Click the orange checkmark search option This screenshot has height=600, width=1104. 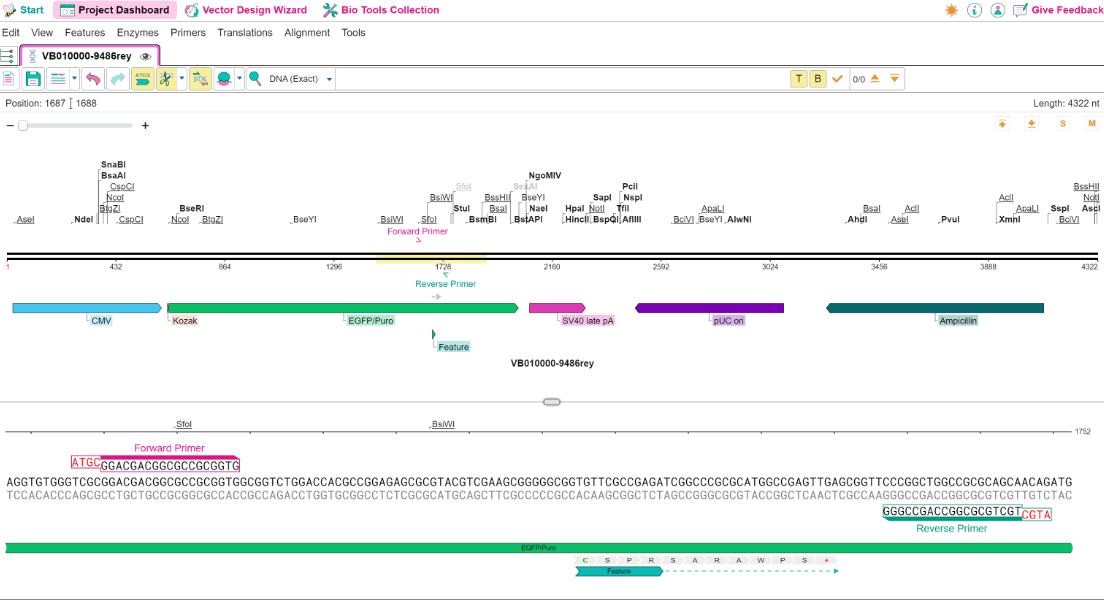click(837, 79)
